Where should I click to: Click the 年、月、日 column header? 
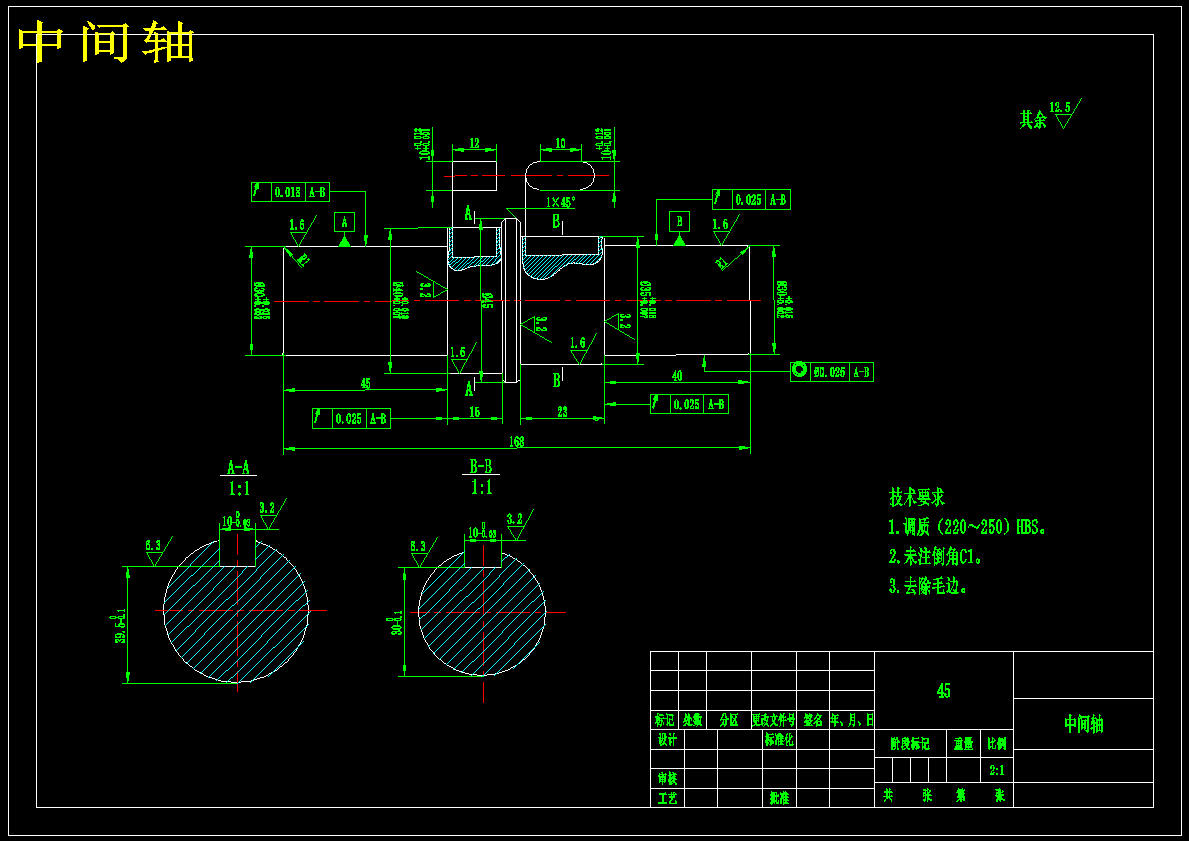[852, 720]
